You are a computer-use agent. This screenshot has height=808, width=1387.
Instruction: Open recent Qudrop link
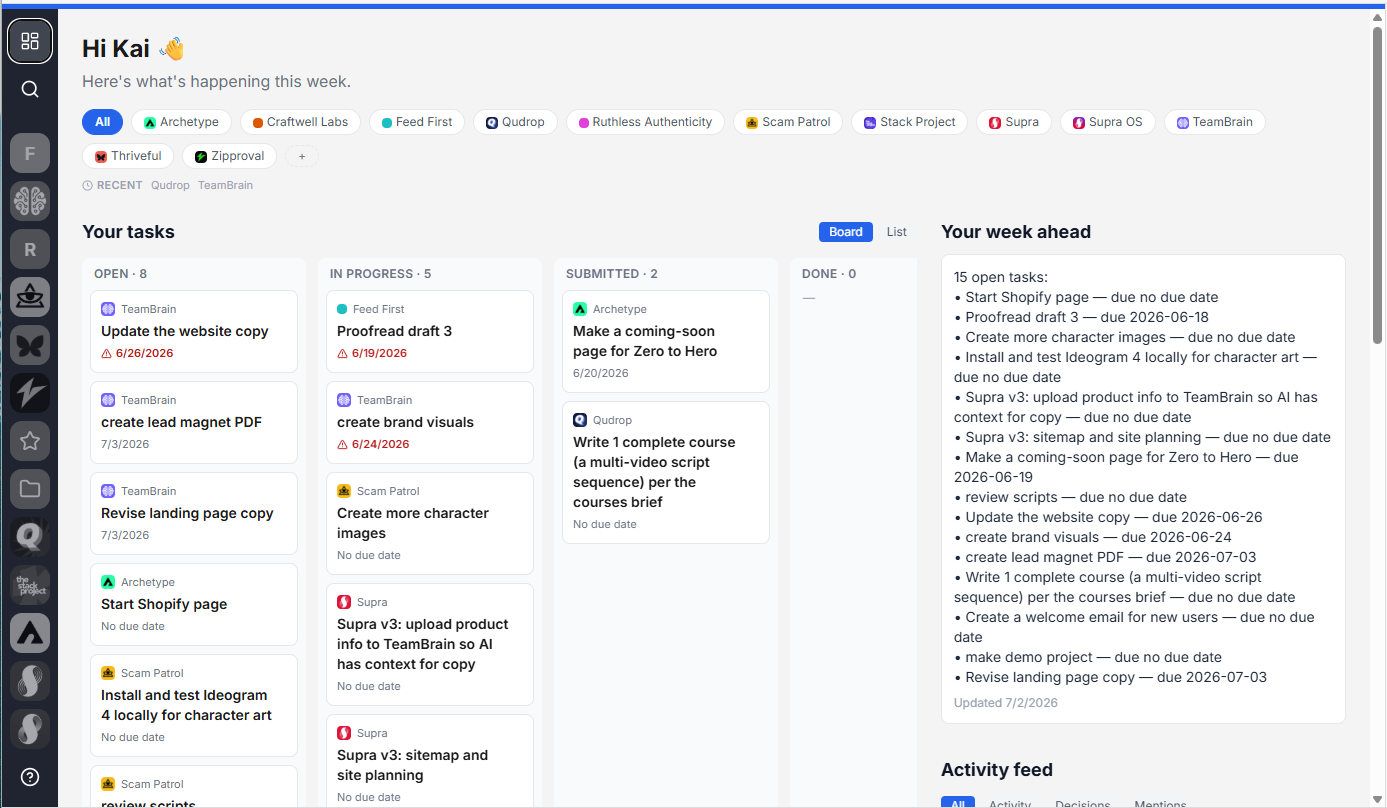coord(168,185)
